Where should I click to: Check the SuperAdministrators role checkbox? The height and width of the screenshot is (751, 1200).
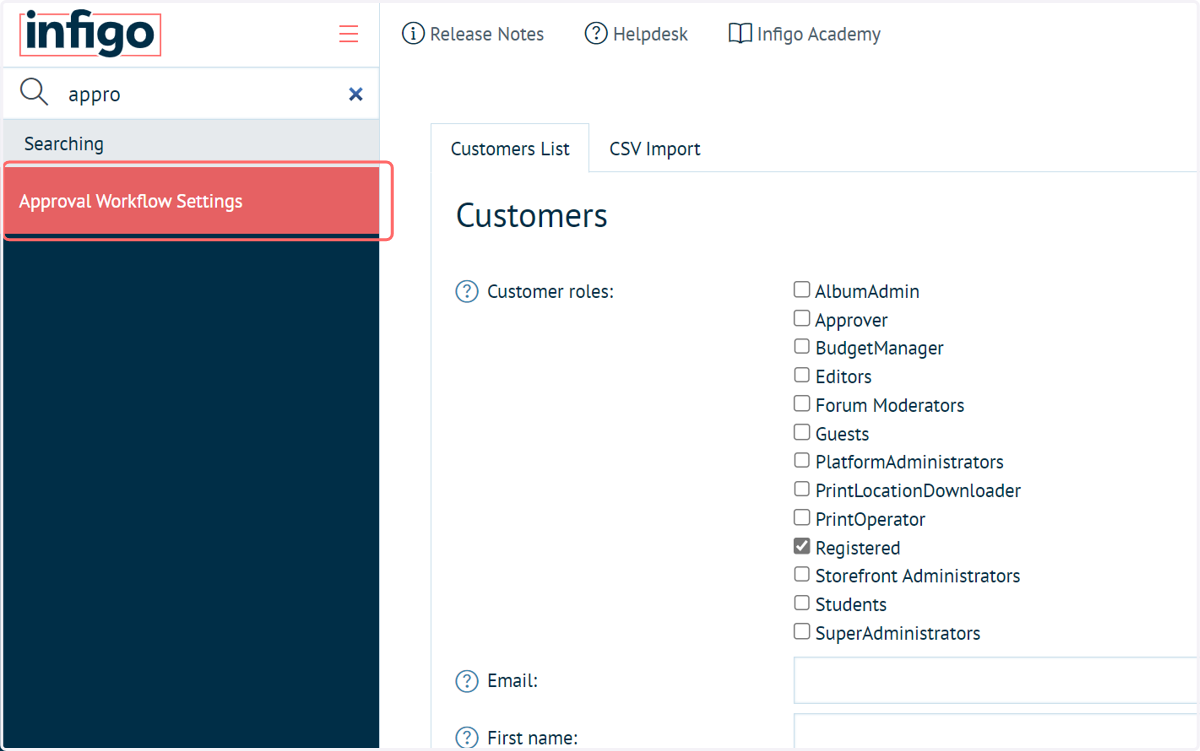[x=802, y=632]
